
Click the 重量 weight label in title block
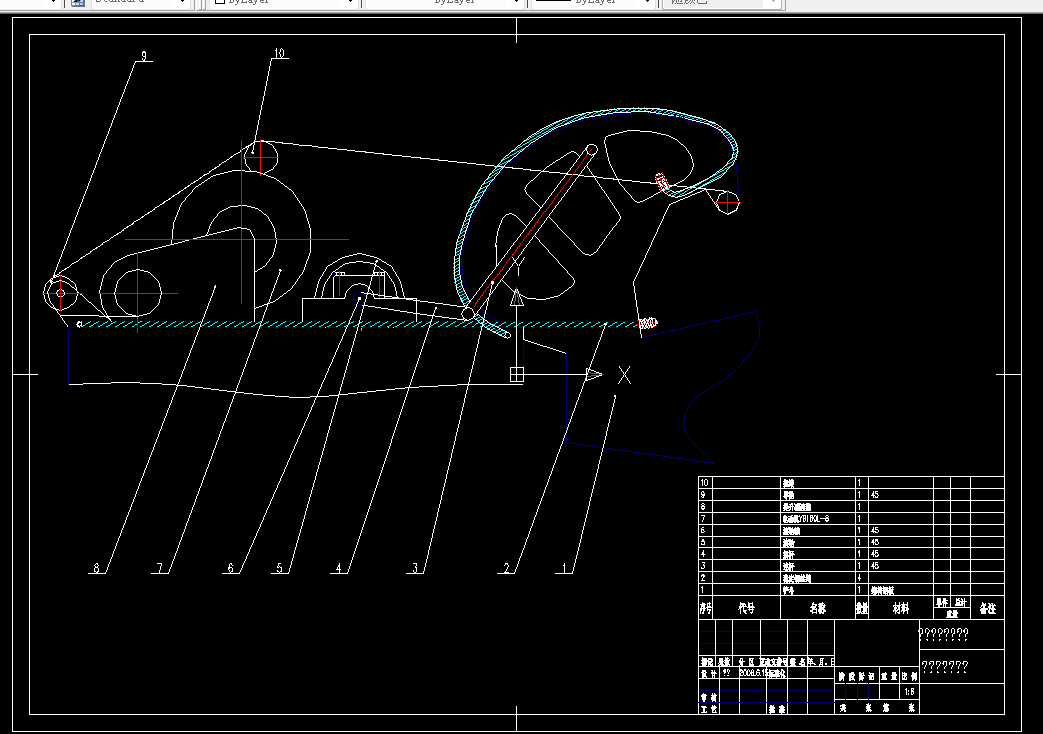point(889,676)
